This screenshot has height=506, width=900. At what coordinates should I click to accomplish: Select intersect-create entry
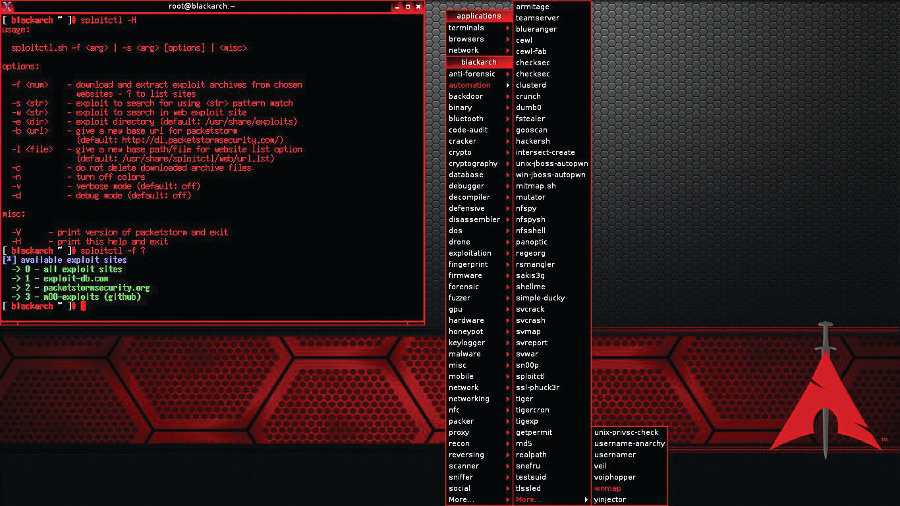tap(545, 153)
